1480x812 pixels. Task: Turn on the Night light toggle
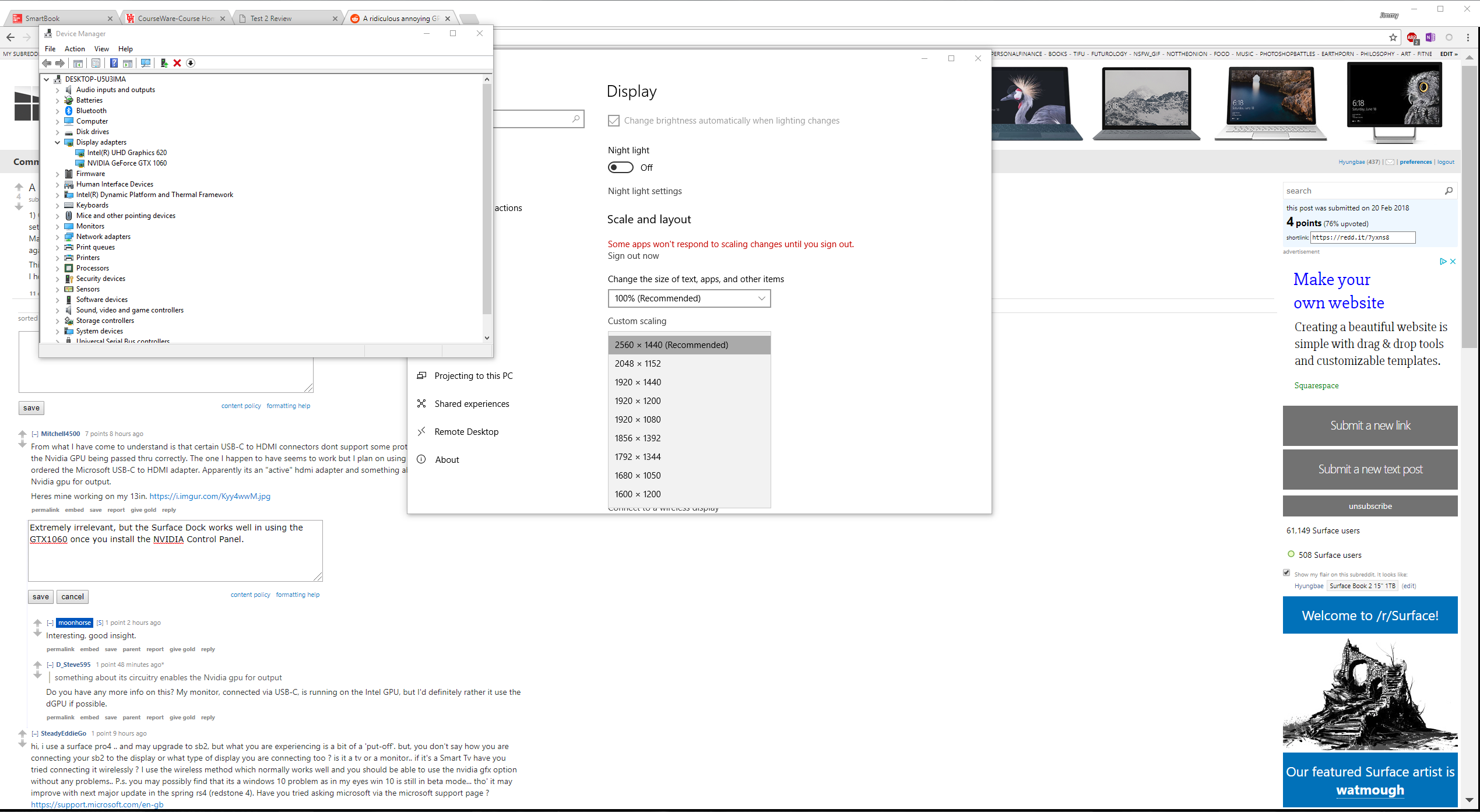point(620,167)
